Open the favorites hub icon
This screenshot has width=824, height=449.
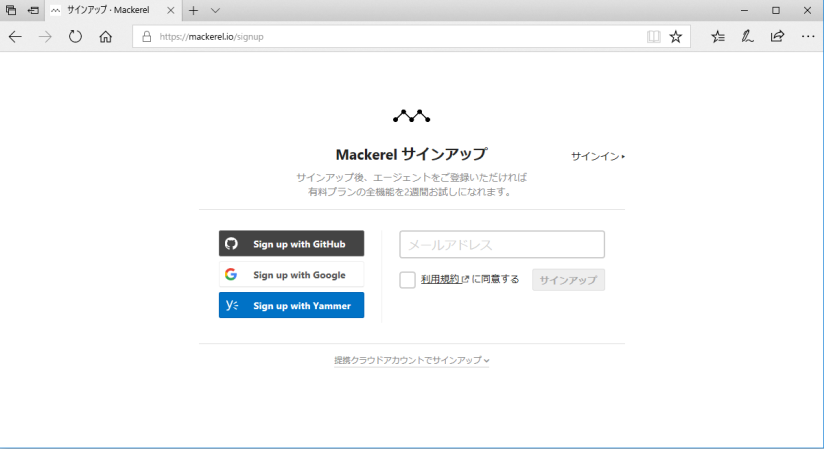(x=718, y=37)
